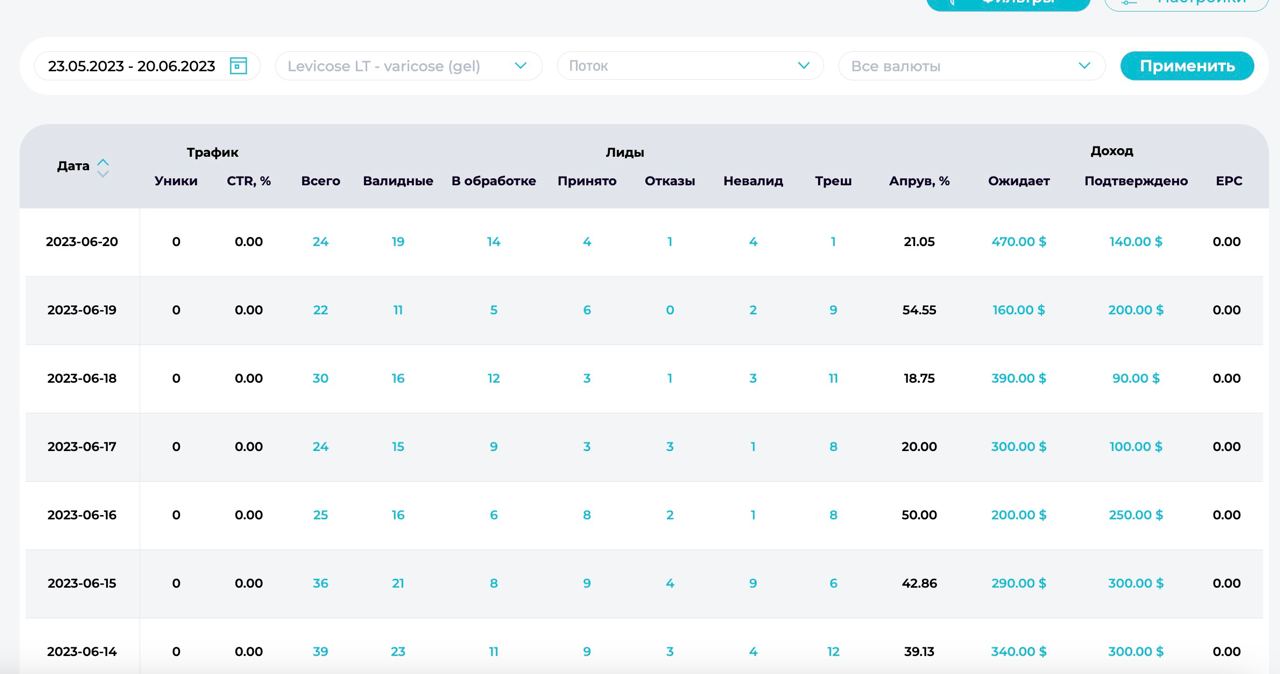Screen dimensions: 1280x674
Task: Click the Отказы column header
Action: 670,181
